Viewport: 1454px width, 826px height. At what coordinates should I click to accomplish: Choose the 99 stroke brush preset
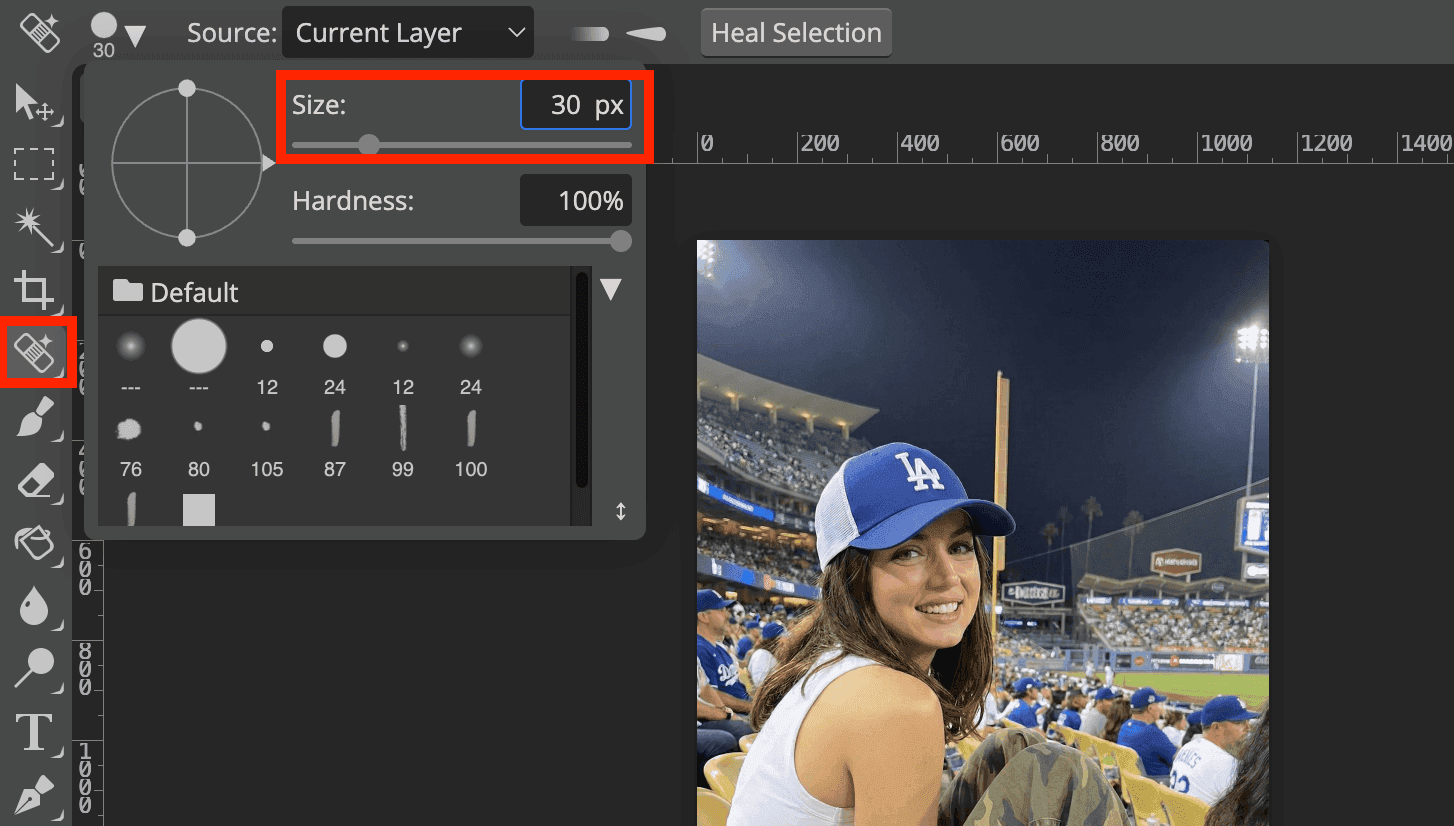tap(403, 427)
